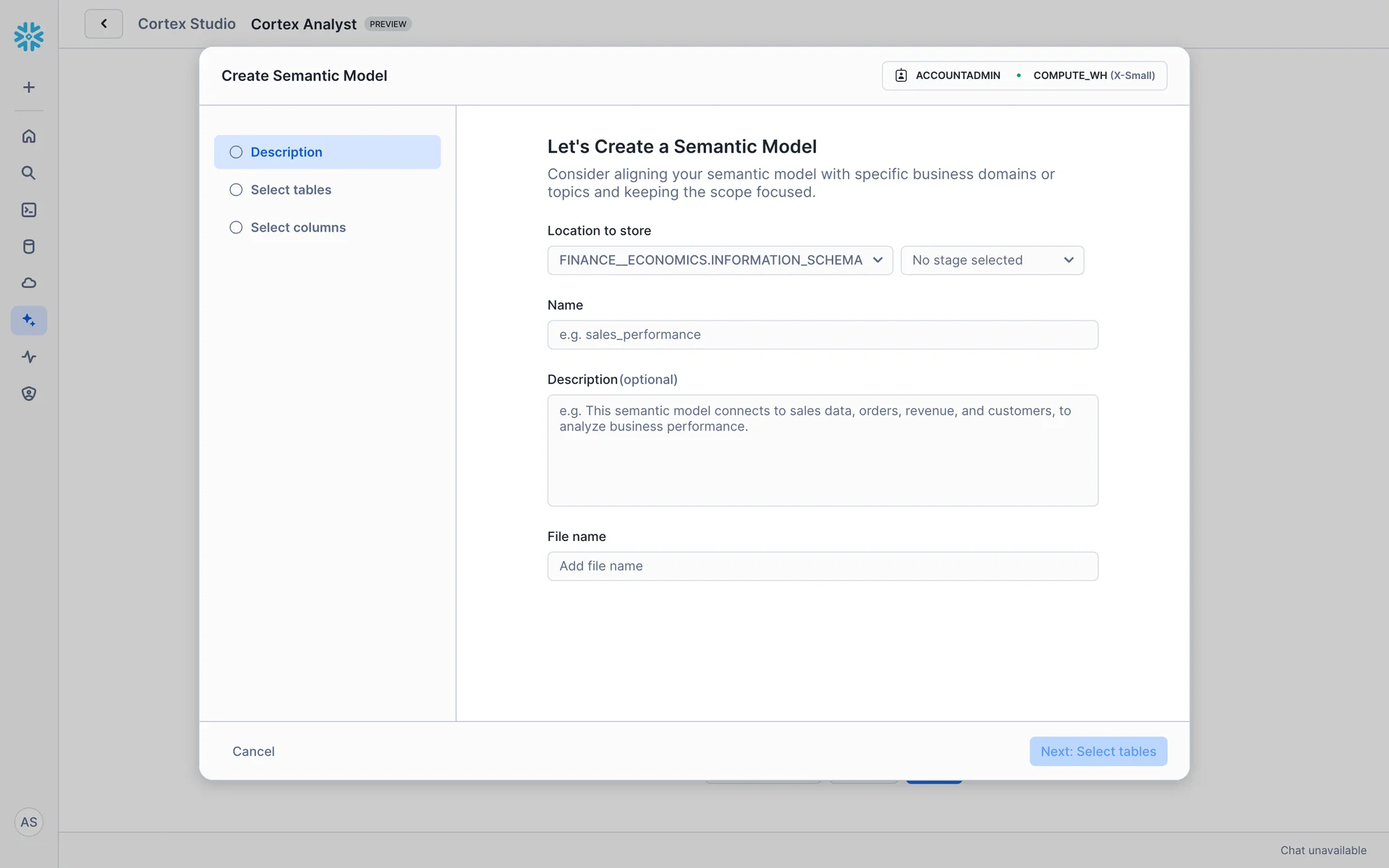This screenshot has height=868, width=1389.
Task: Click the Cortex Studio breadcrumb link
Action: point(187,24)
